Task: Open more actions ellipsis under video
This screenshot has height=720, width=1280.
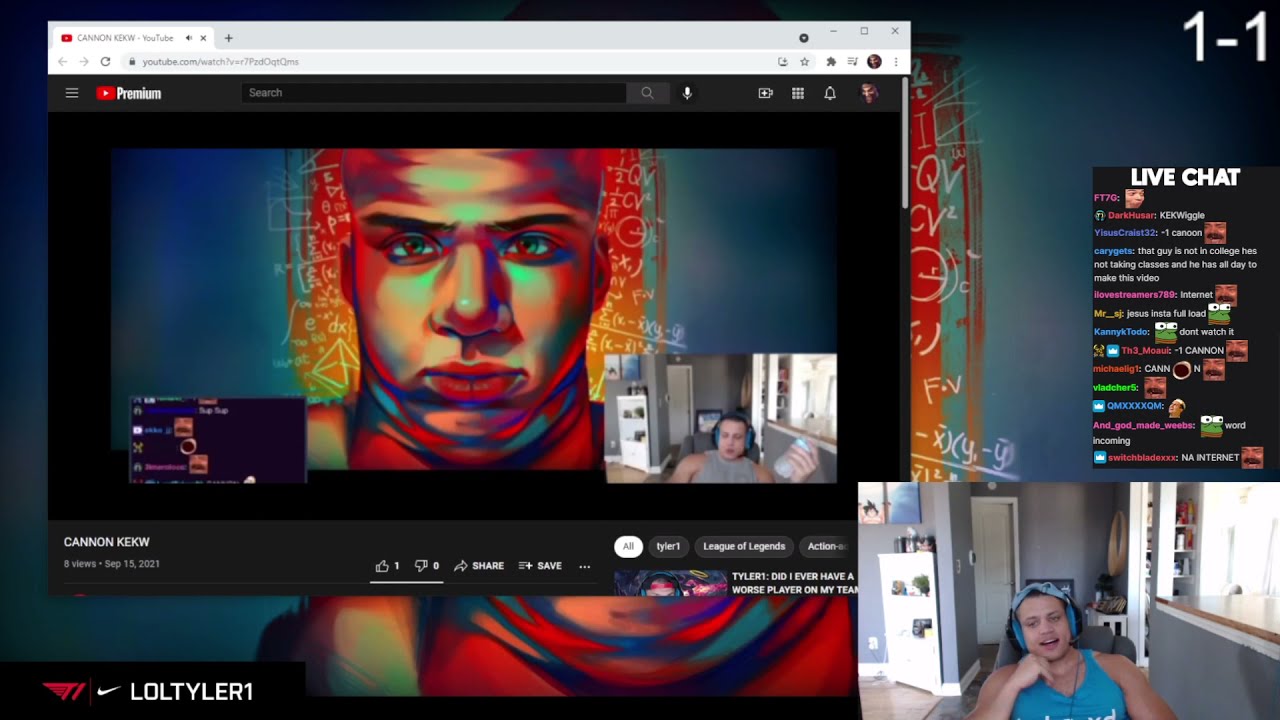Action: [585, 566]
